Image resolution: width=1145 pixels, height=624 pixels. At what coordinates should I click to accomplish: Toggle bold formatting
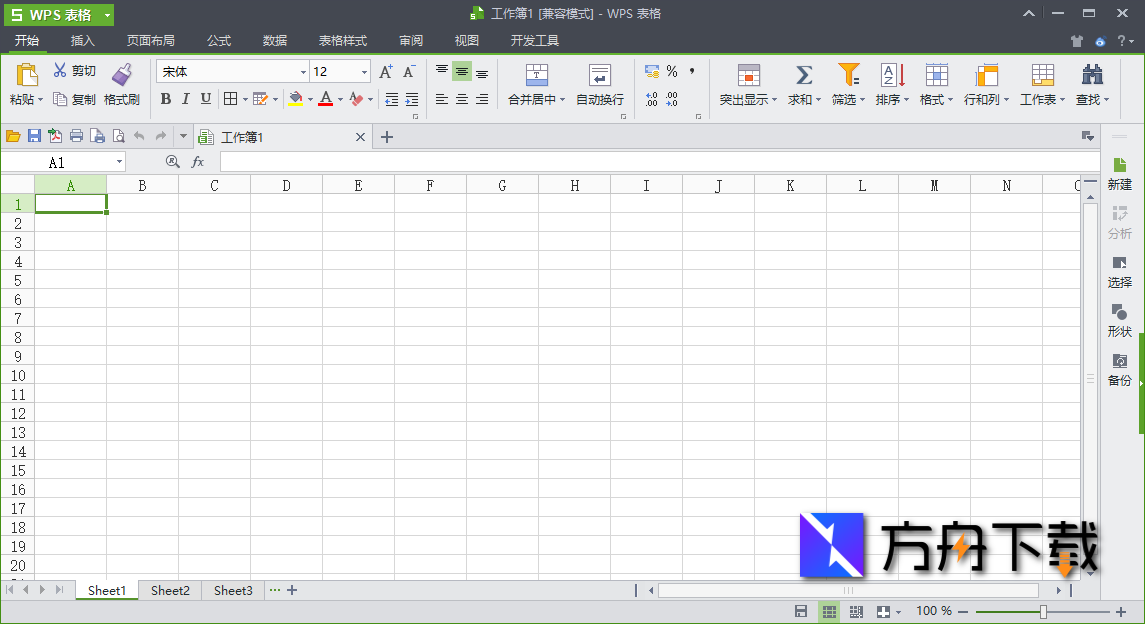165,99
